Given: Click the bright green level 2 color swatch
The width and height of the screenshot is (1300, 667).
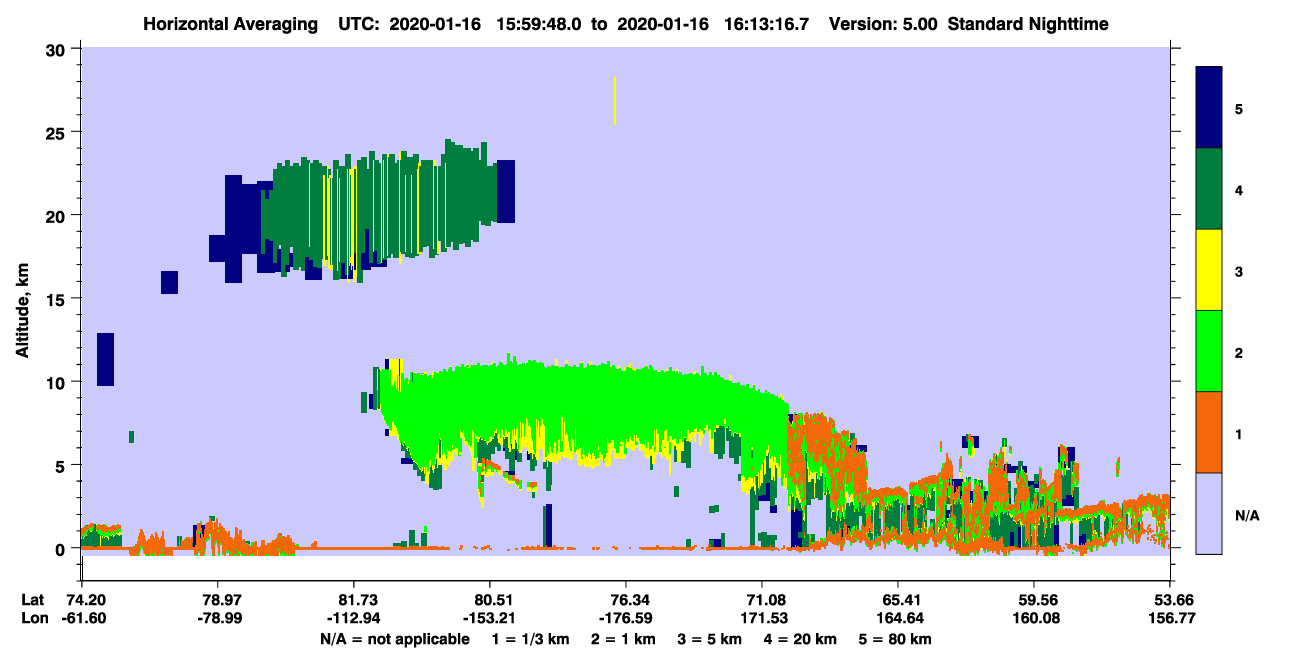Looking at the screenshot, I should [x=1209, y=351].
